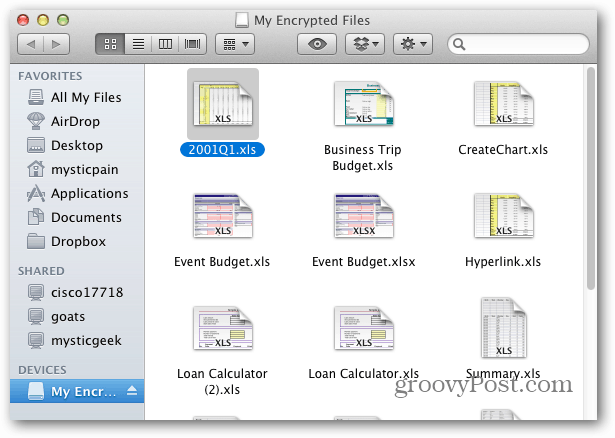Select Documents in the sidebar
The image size is (615, 438).
pyautogui.click(x=77, y=217)
